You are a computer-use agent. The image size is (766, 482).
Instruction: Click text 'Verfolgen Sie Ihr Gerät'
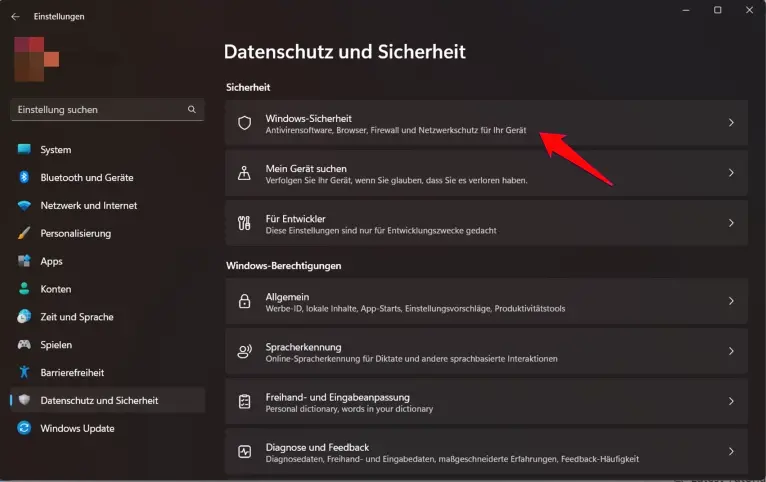click(x=309, y=180)
